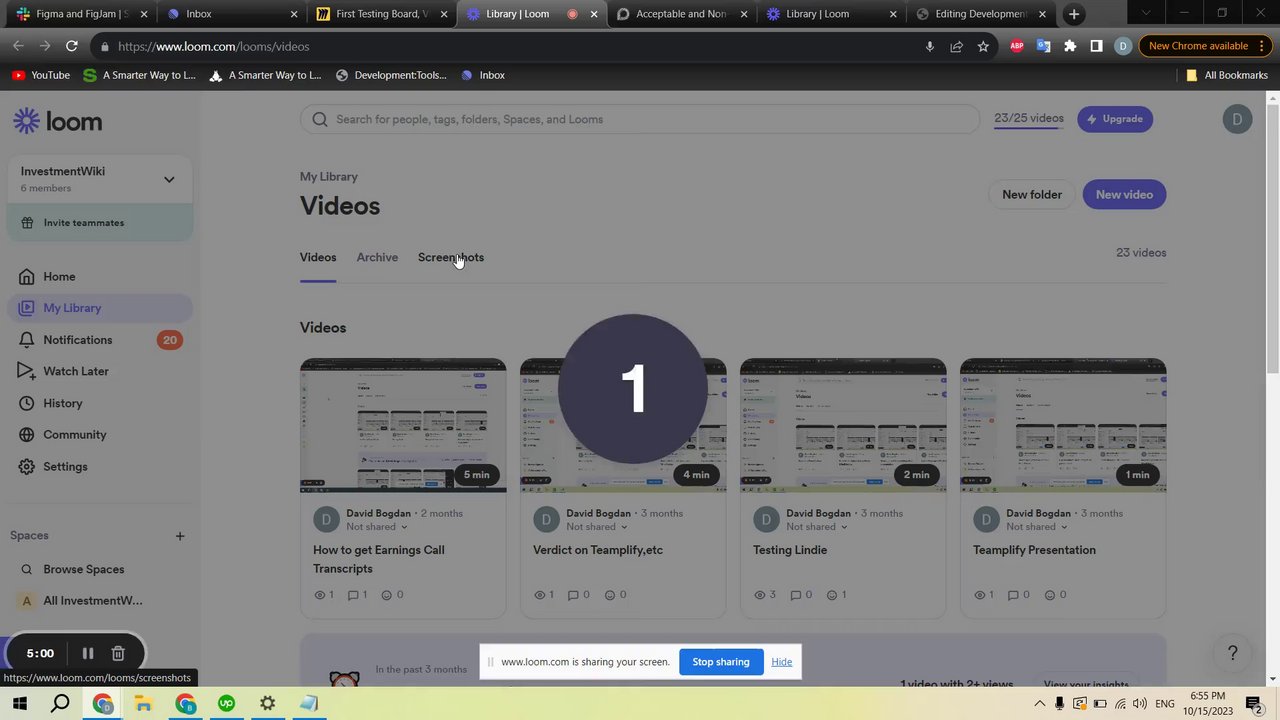Open History in the Loom sidebar
This screenshot has width=1280, height=720.
pos(62,403)
